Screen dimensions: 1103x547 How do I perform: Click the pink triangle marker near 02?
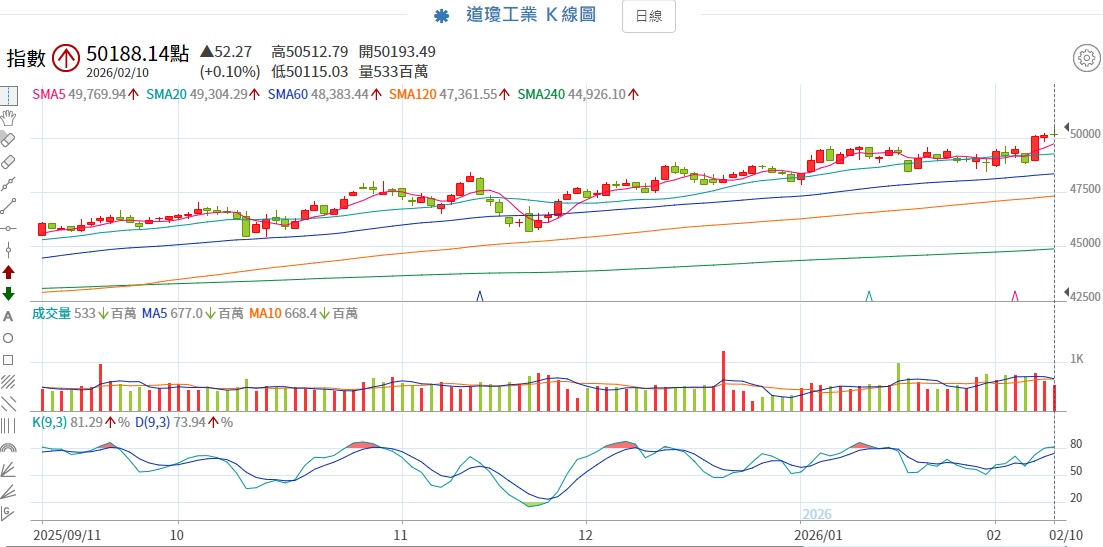[1015, 296]
